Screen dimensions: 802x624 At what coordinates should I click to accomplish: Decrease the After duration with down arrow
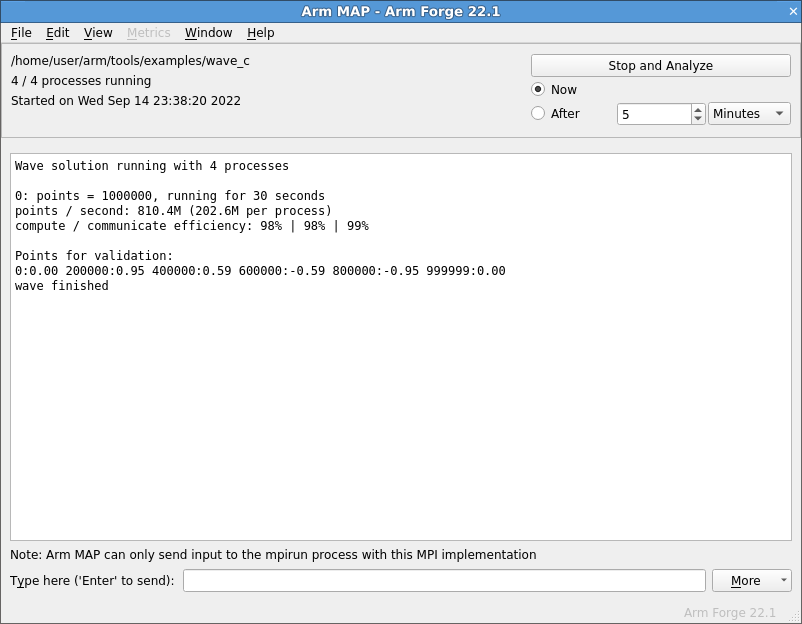click(698, 119)
